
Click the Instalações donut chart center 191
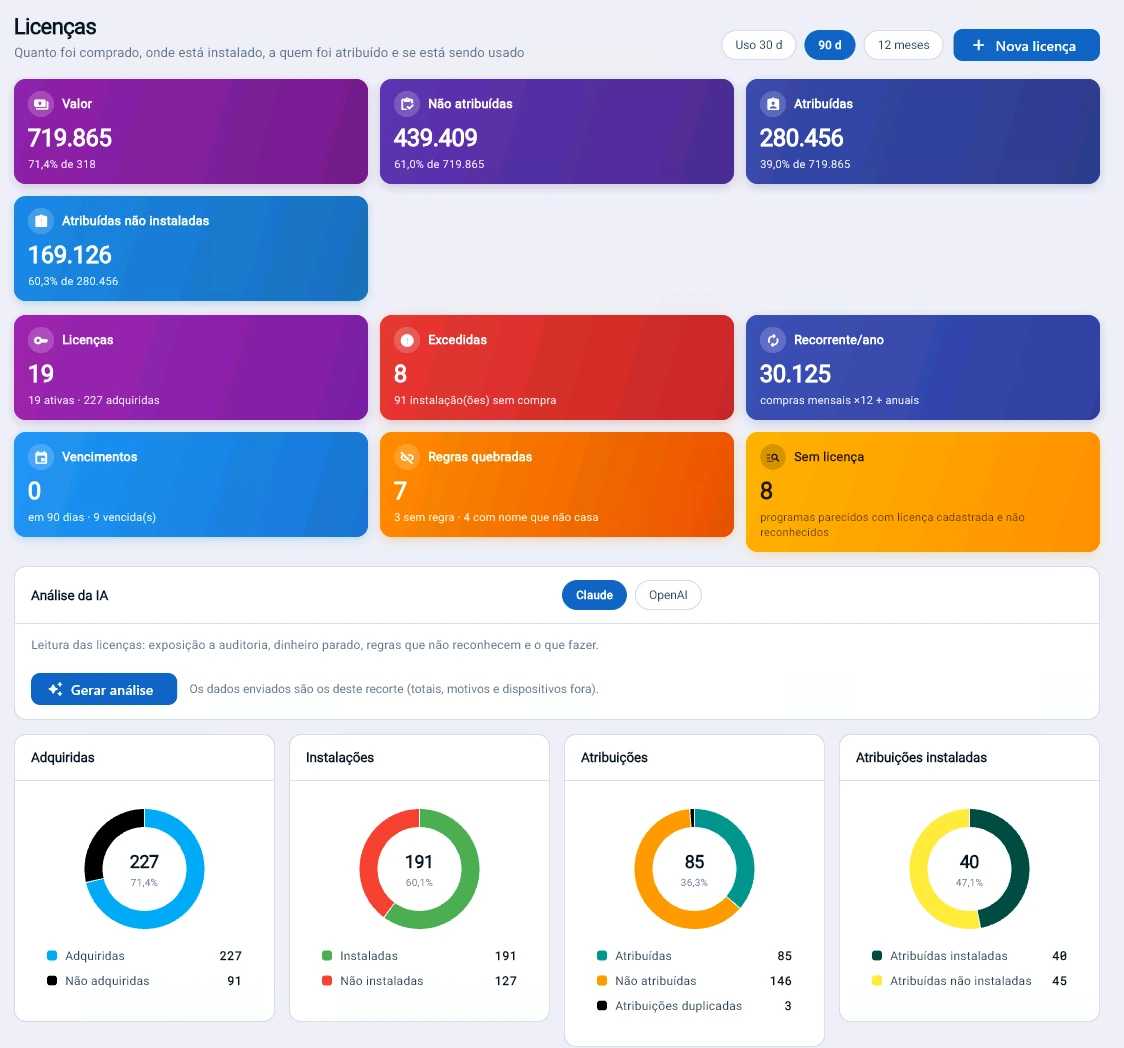(419, 862)
